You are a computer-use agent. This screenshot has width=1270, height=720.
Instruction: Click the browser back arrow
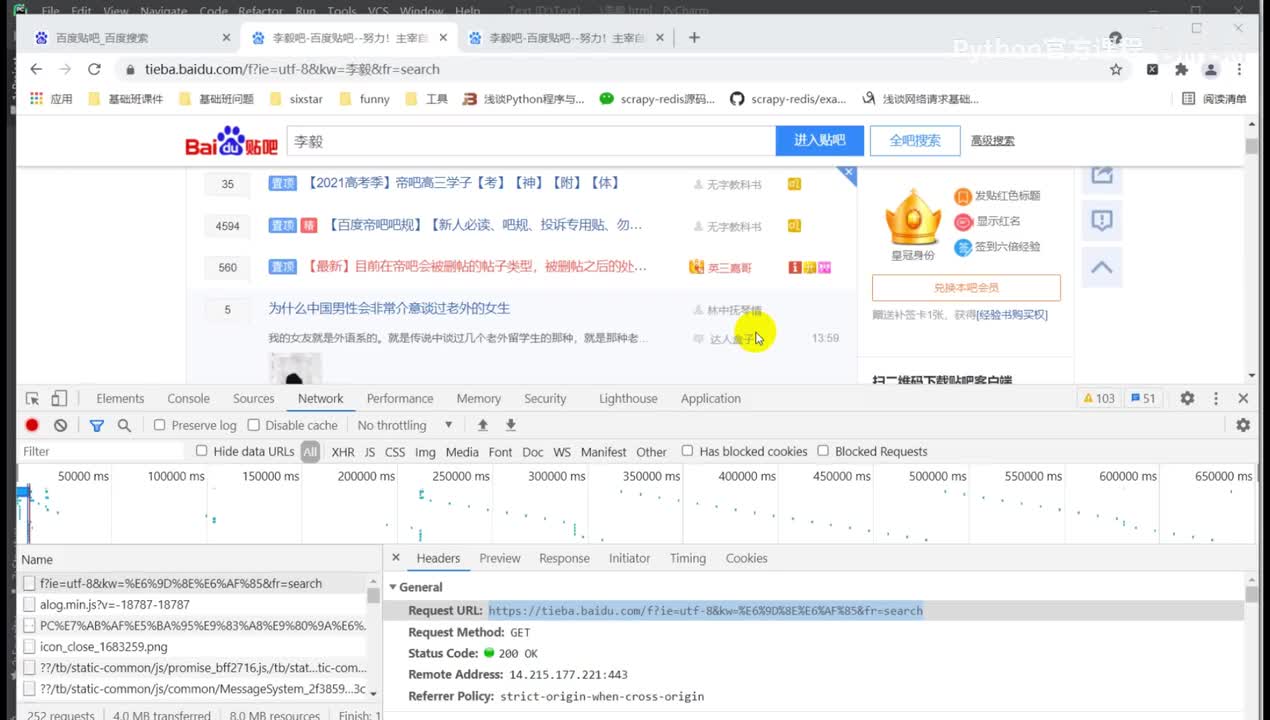pos(36,69)
